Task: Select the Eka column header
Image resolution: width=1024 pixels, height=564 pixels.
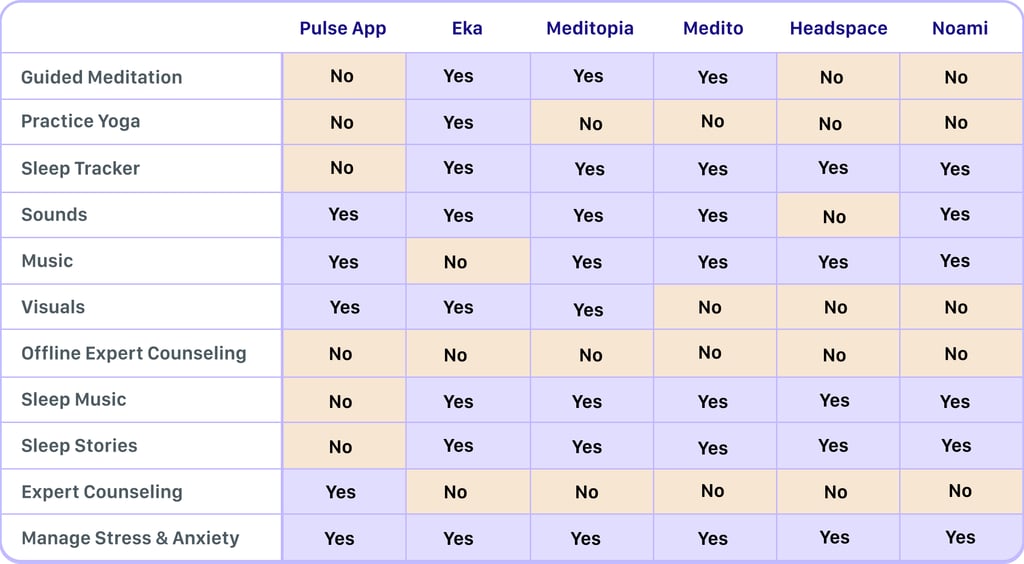Action: click(467, 28)
